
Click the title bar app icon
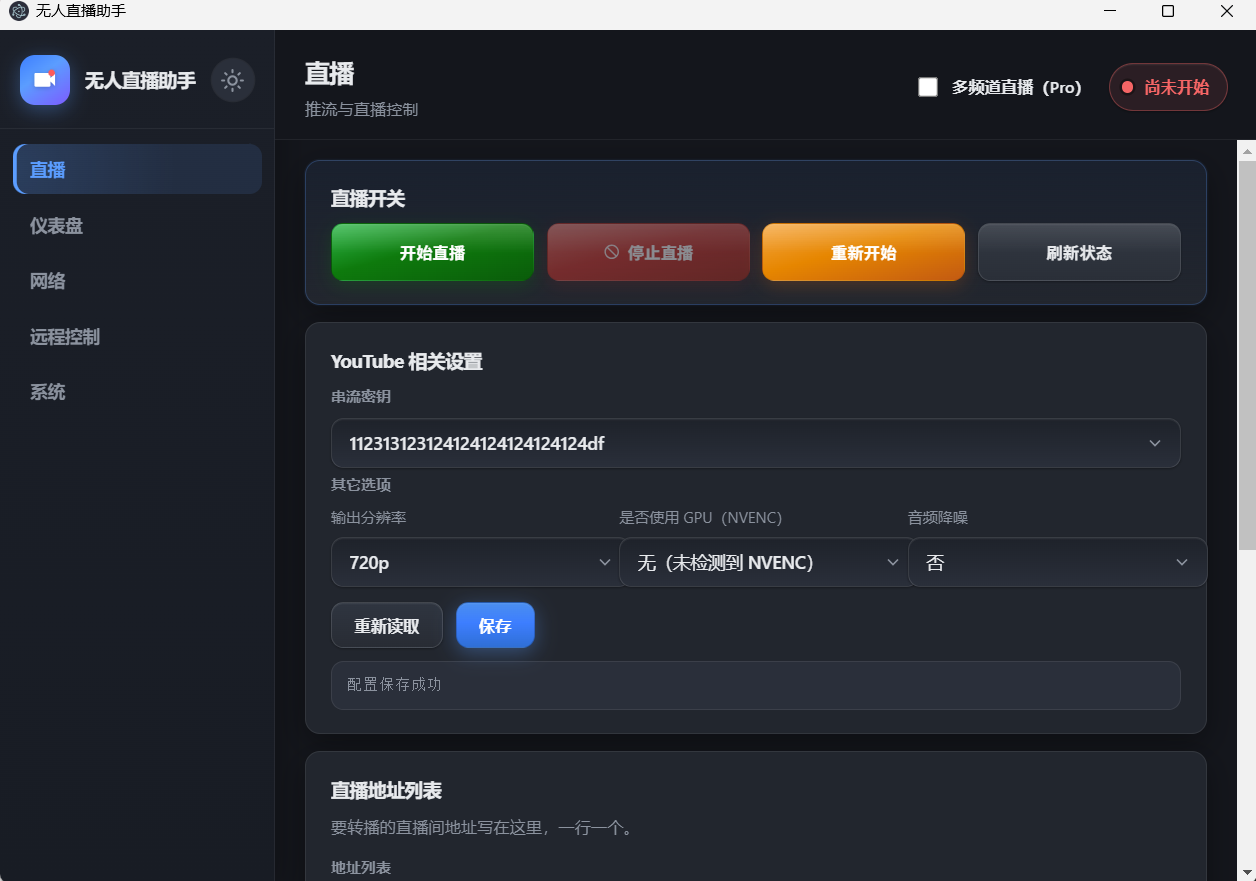[x=18, y=11]
